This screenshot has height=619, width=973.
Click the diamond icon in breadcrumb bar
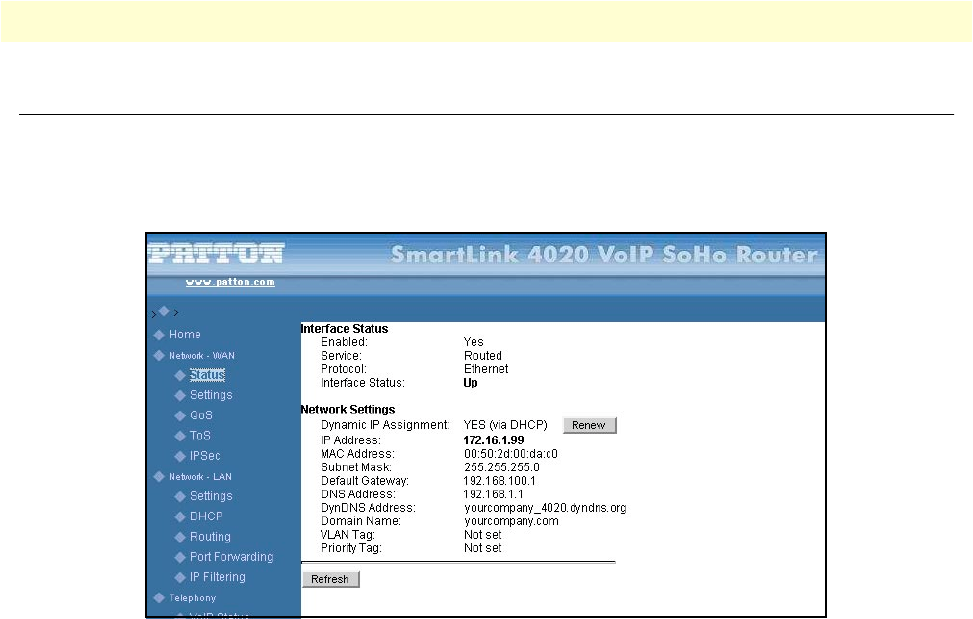pyautogui.click(x=164, y=311)
